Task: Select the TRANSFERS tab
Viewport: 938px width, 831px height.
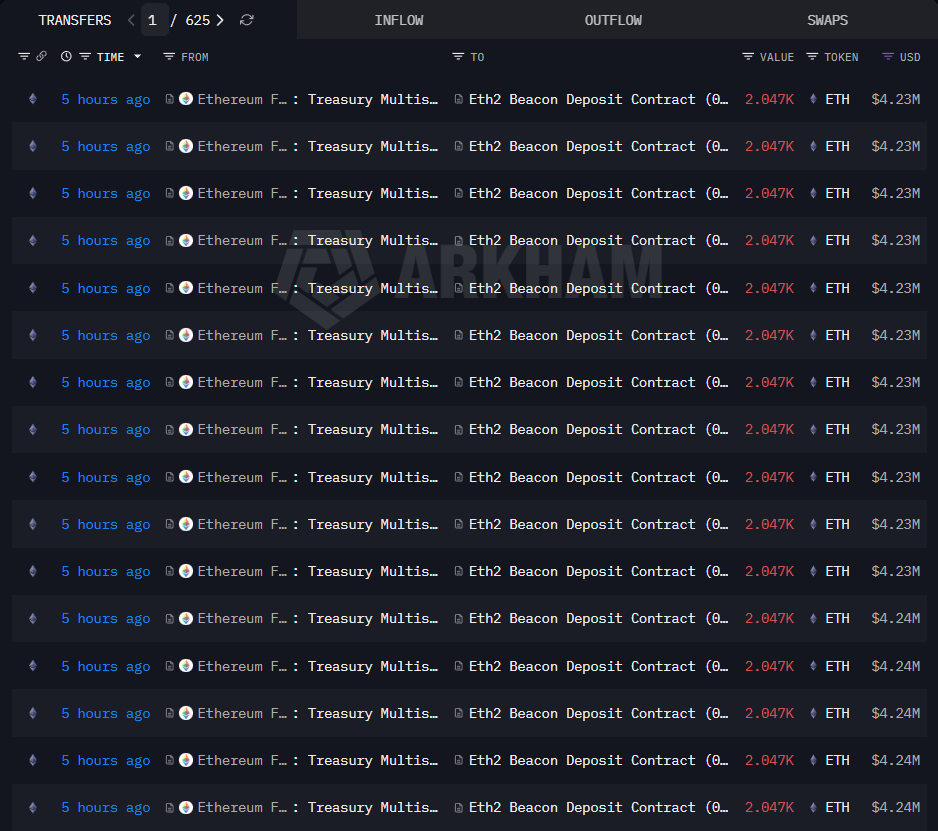Action: click(x=75, y=20)
